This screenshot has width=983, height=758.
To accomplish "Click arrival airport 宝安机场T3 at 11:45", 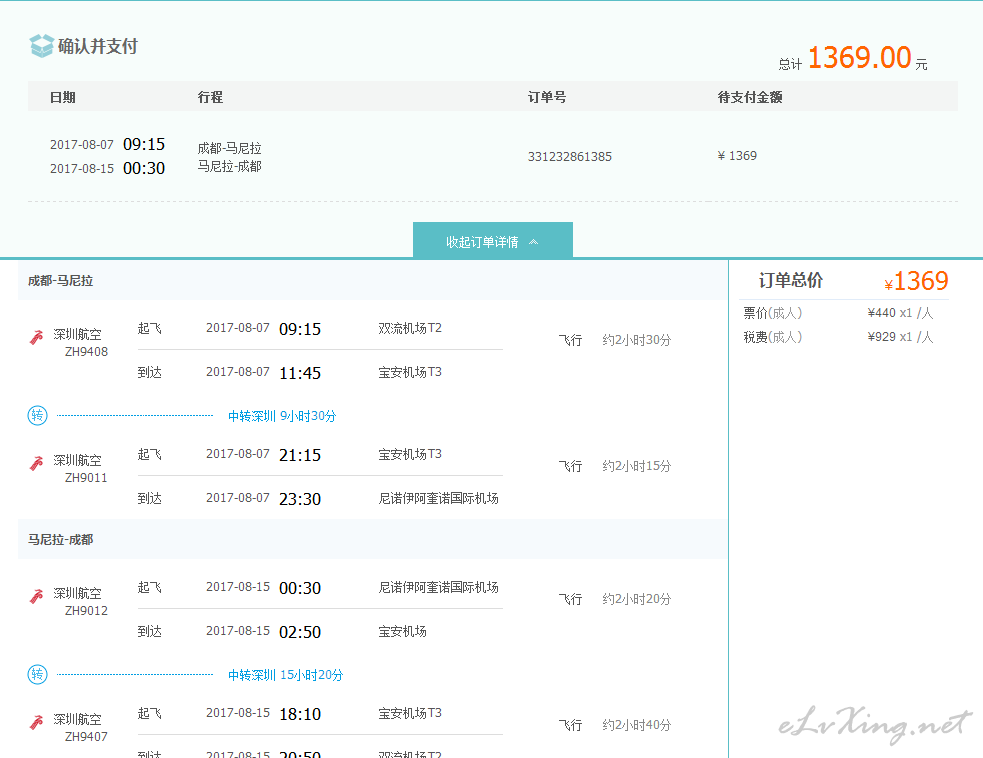I will tap(410, 372).
